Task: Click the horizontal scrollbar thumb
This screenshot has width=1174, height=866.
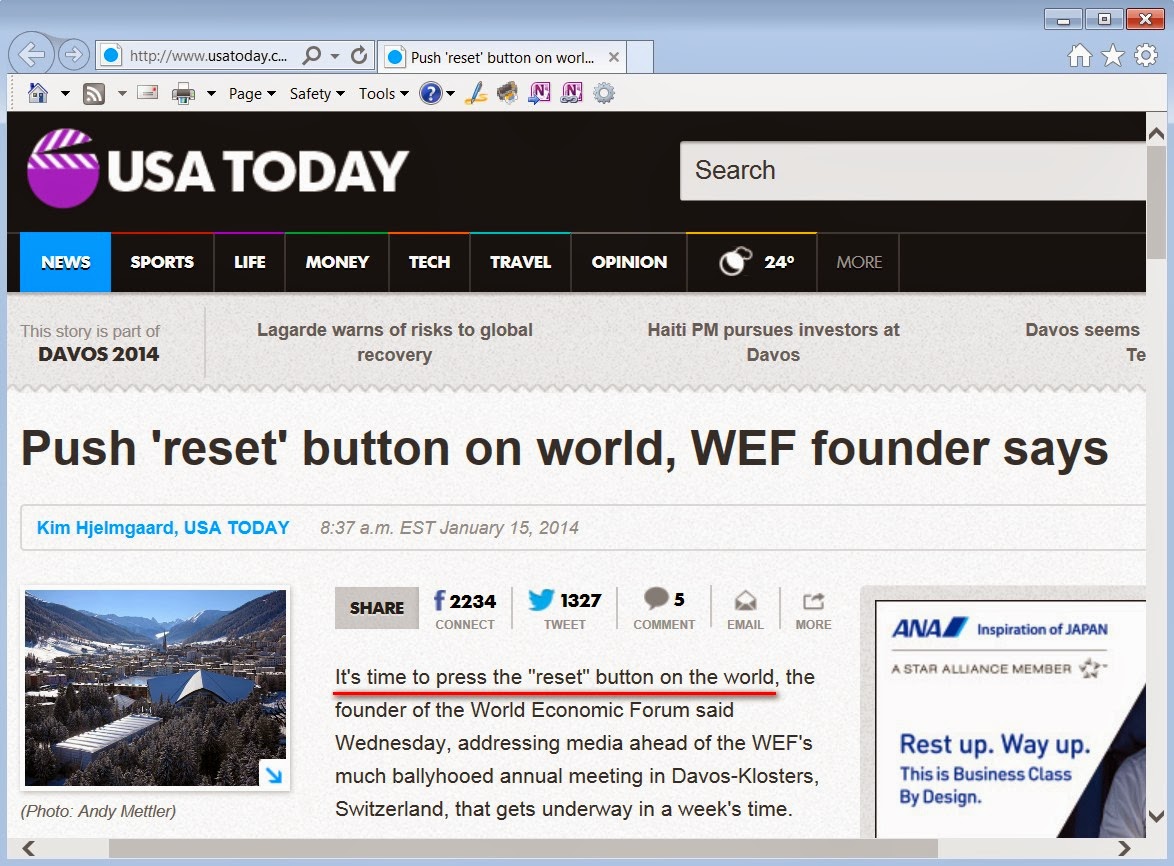Action: click(523, 848)
